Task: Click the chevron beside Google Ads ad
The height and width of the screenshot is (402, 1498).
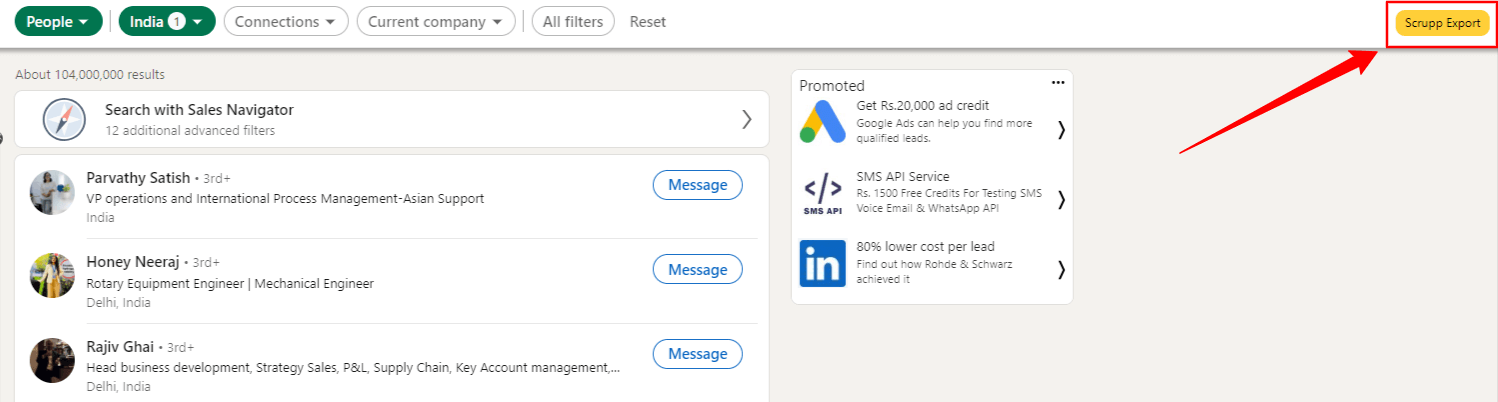Action: click(1061, 129)
